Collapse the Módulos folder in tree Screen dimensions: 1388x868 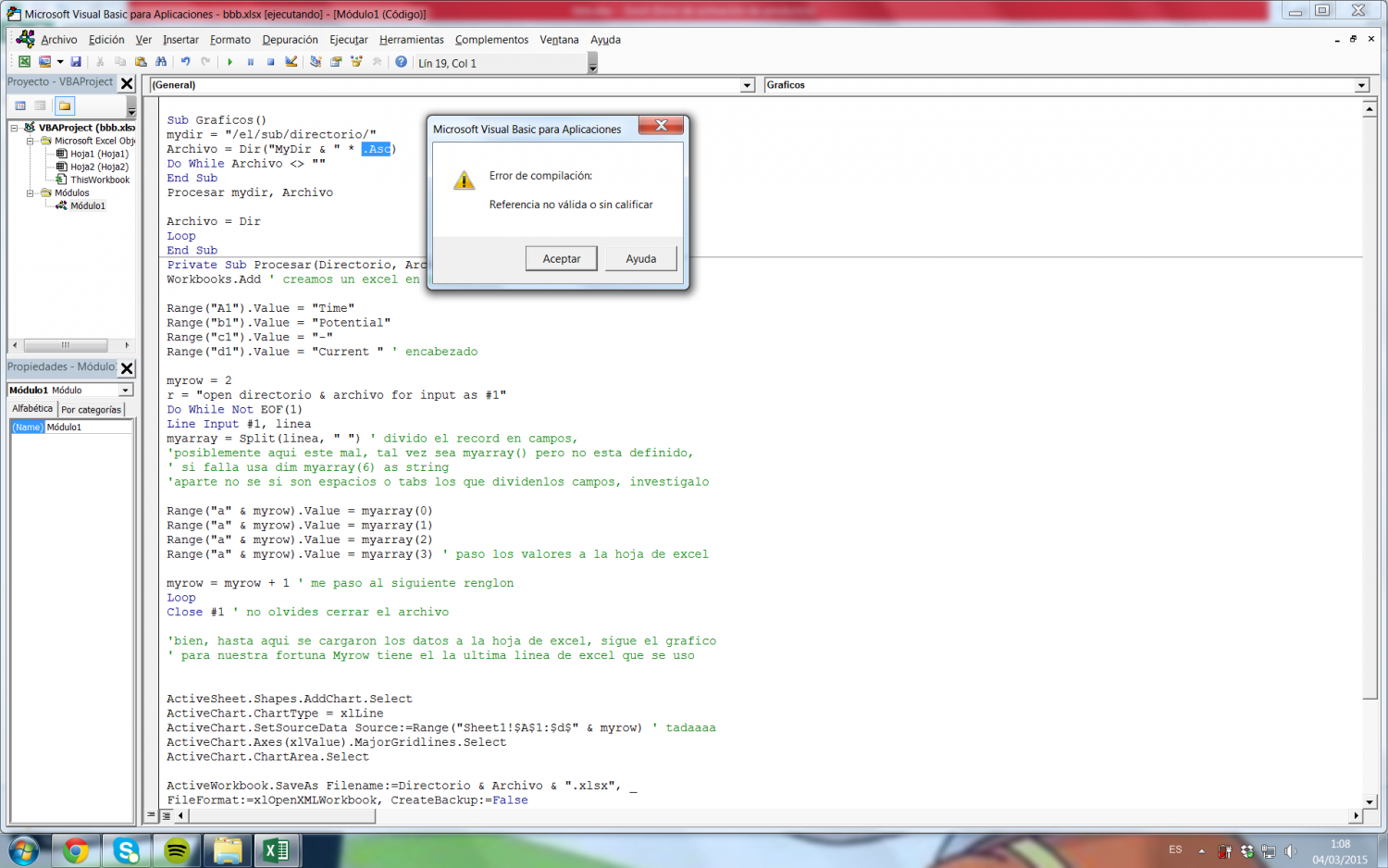coord(30,193)
